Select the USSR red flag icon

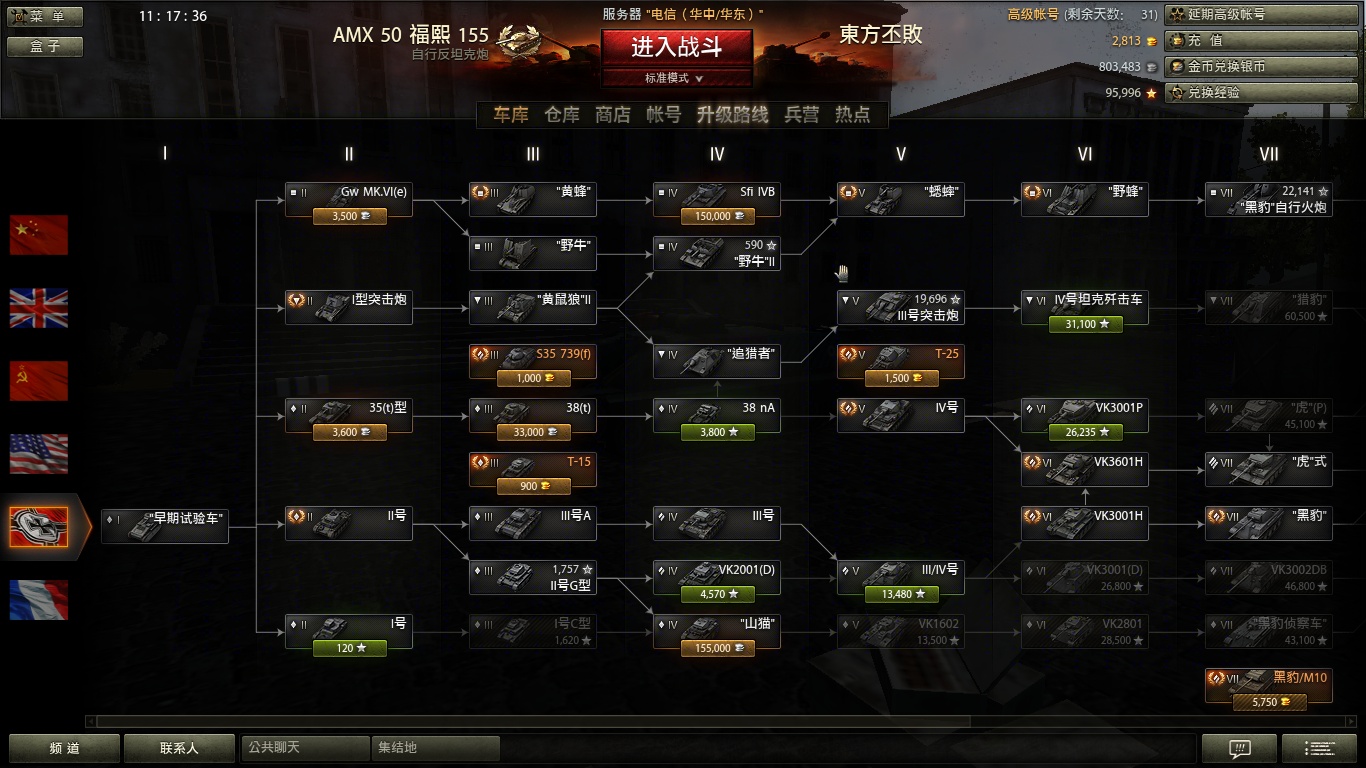(x=39, y=381)
